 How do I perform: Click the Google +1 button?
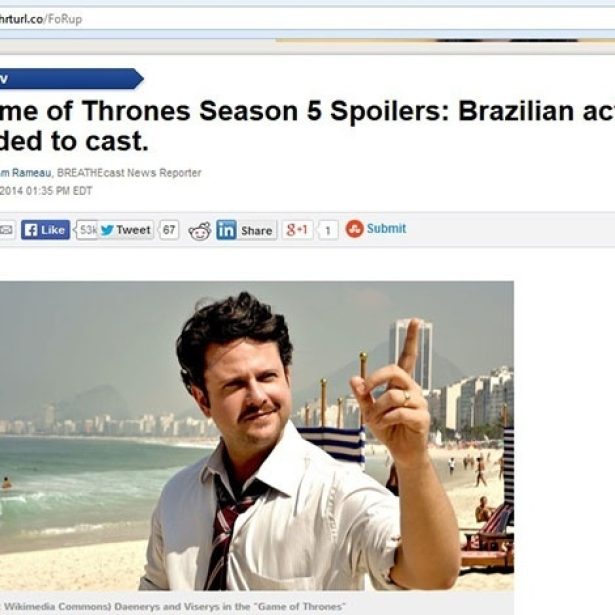pyautogui.click(x=297, y=229)
